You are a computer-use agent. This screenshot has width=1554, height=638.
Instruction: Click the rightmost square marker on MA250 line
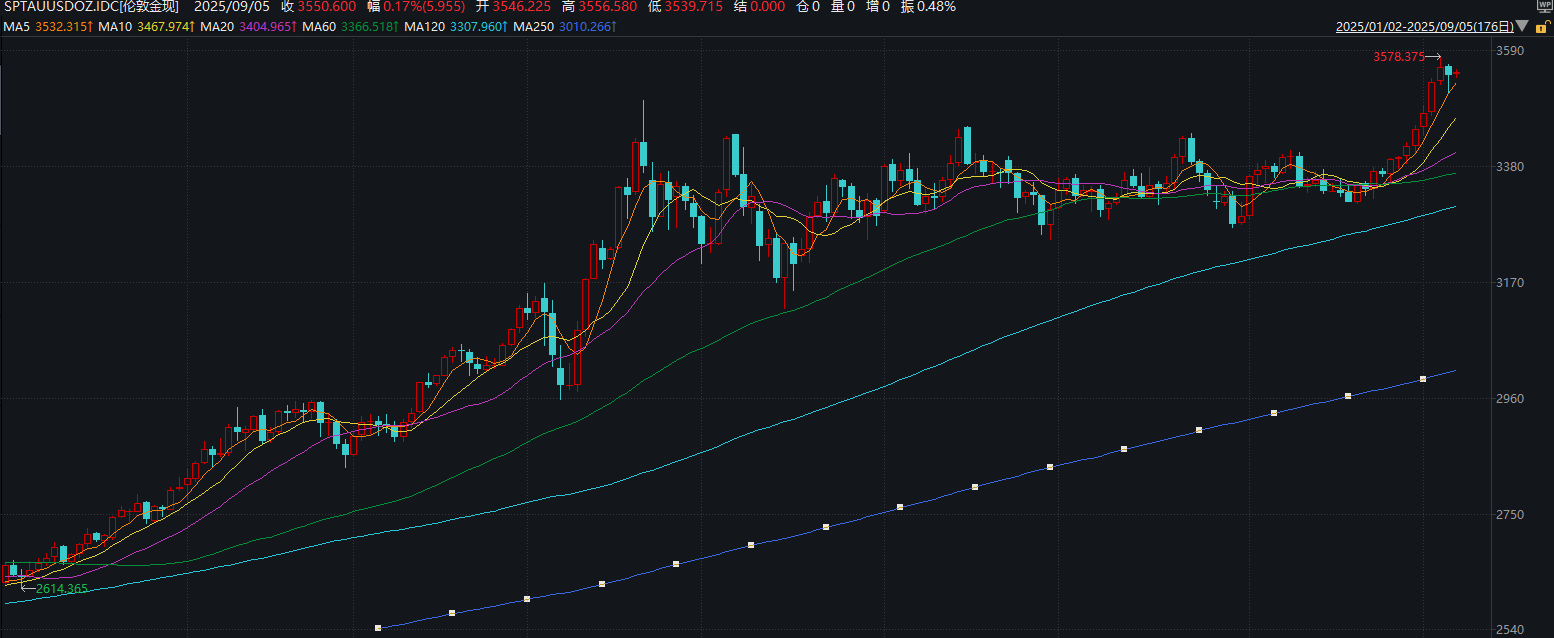tap(1423, 379)
